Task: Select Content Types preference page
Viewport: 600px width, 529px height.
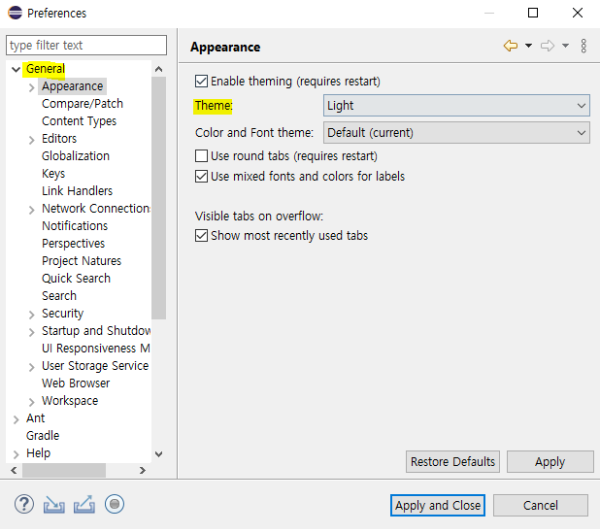Action: pyautogui.click(x=79, y=121)
